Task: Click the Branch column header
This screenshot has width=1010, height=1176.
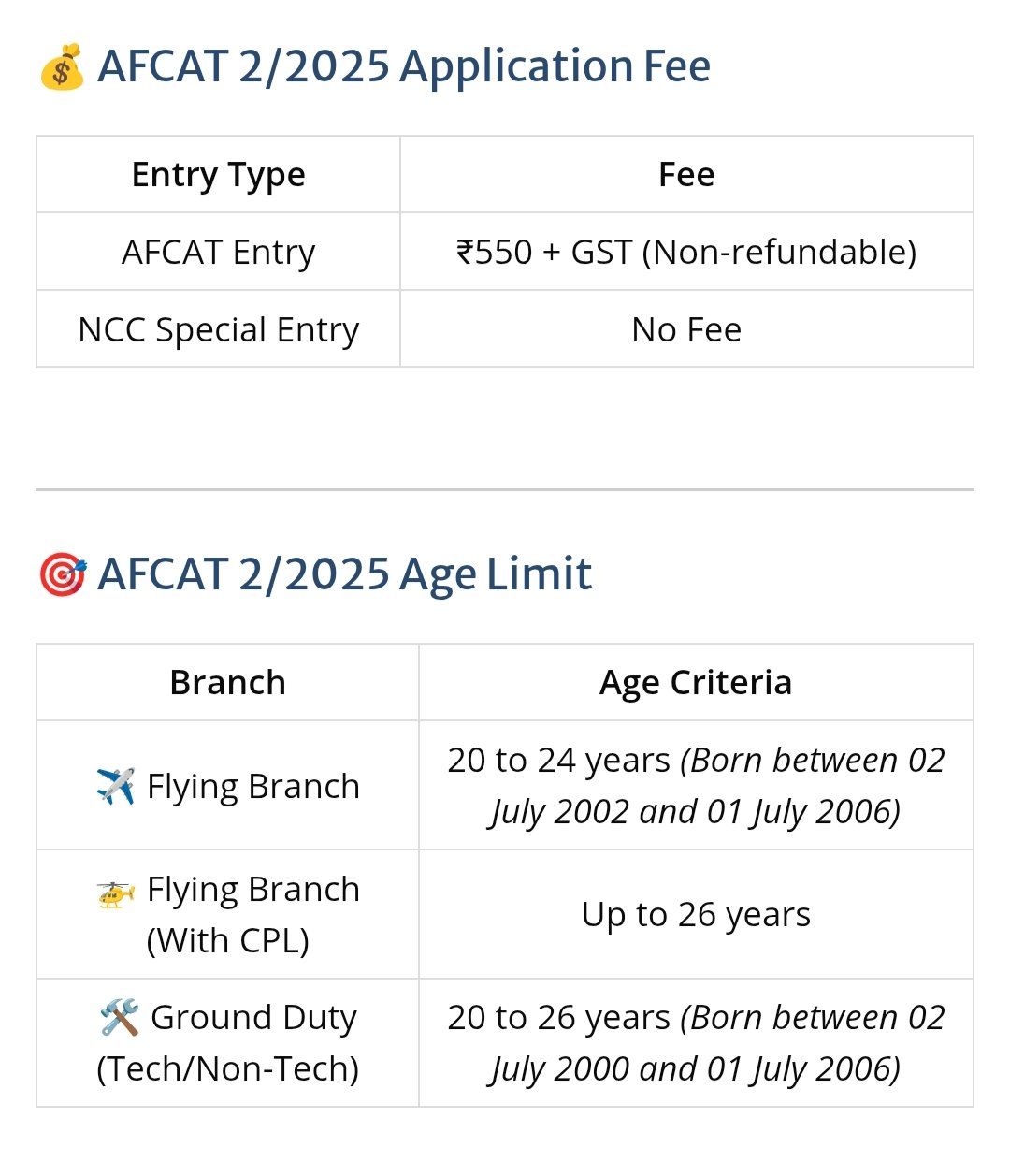Action: [228, 683]
